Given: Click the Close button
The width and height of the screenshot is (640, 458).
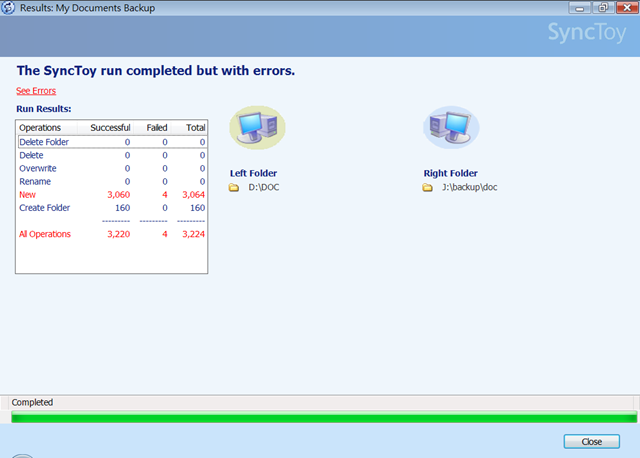Looking at the screenshot, I should tap(591, 441).
